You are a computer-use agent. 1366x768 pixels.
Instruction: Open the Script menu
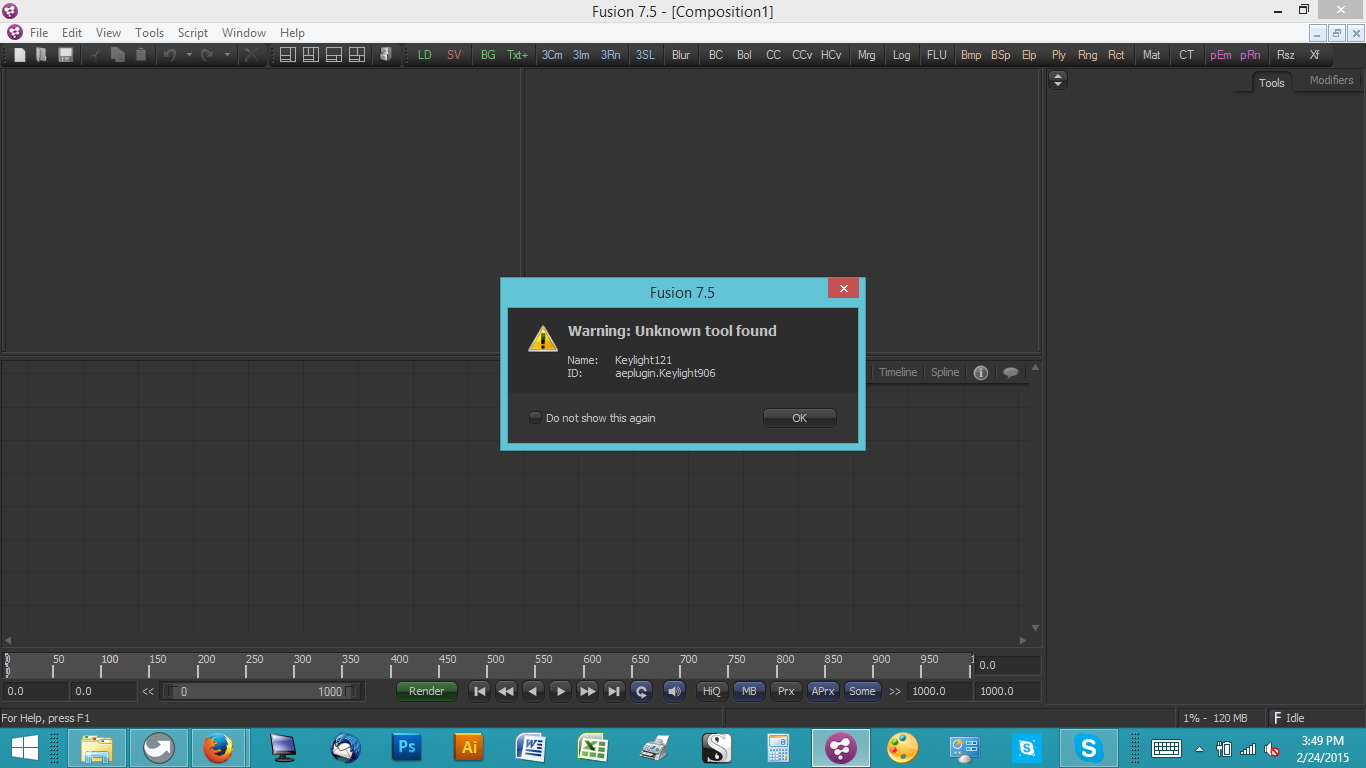pos(193,33)
